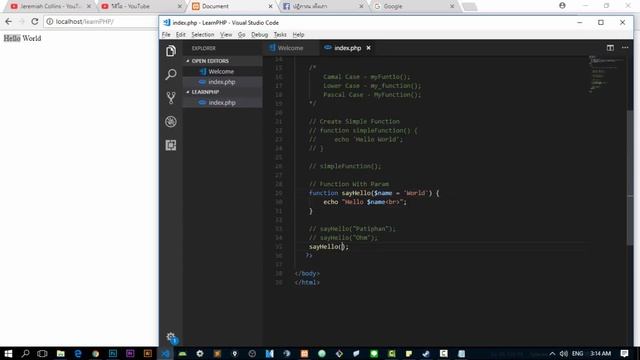Open the File menu in VS Code
640x360 pixels.
(x=166, y=35)
